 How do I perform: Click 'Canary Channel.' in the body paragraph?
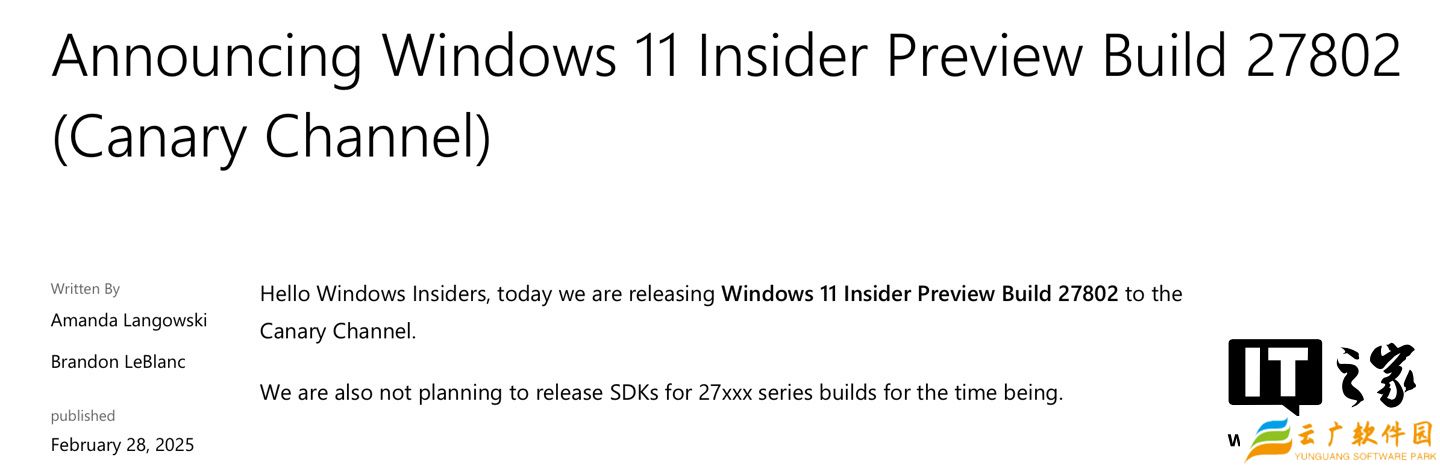tap(337, 331)
